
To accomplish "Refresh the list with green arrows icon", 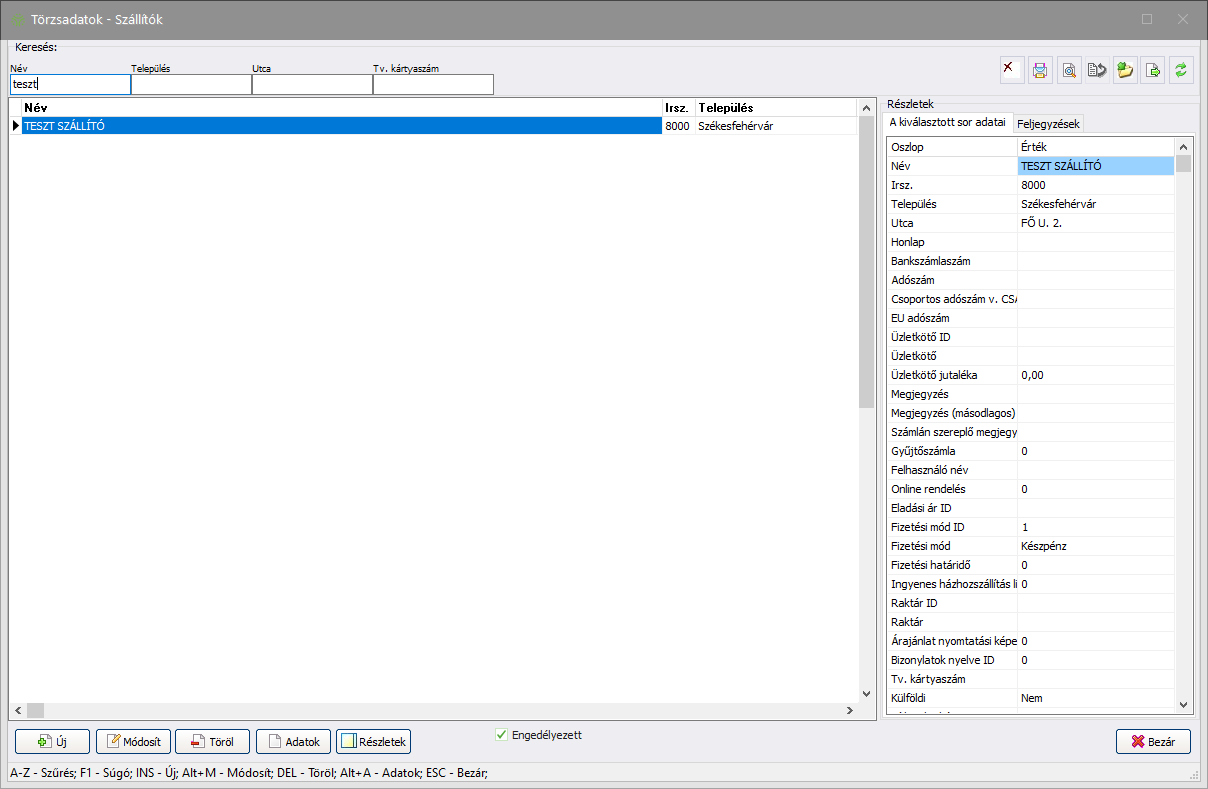I will point(1181,70).
